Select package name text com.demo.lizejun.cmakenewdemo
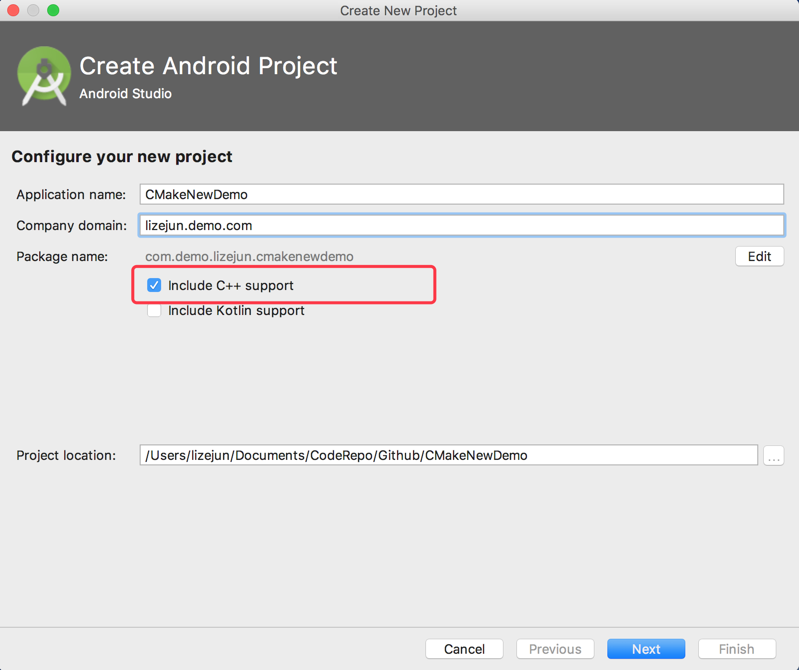This screenshot has width=799, height=670. (x=249, y=256)
